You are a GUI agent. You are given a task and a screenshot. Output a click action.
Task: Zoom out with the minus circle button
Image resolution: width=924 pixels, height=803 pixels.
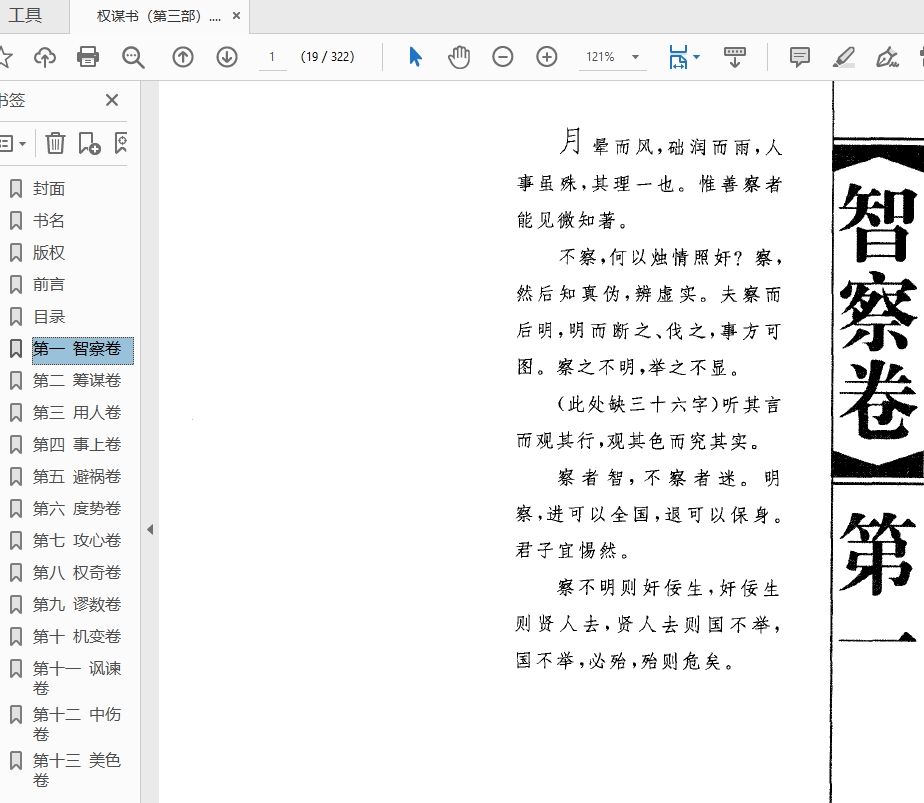tap(503, 57)
